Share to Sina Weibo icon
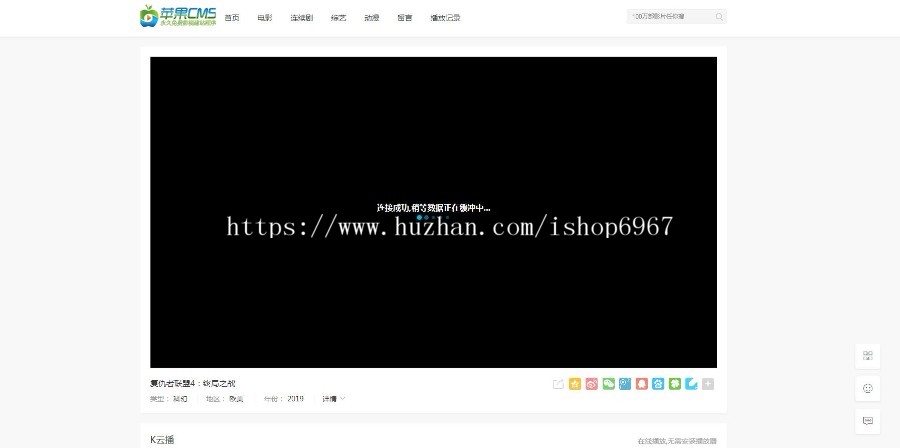The width and height of the screenshot is (900, 448). (x=592, y=384)
